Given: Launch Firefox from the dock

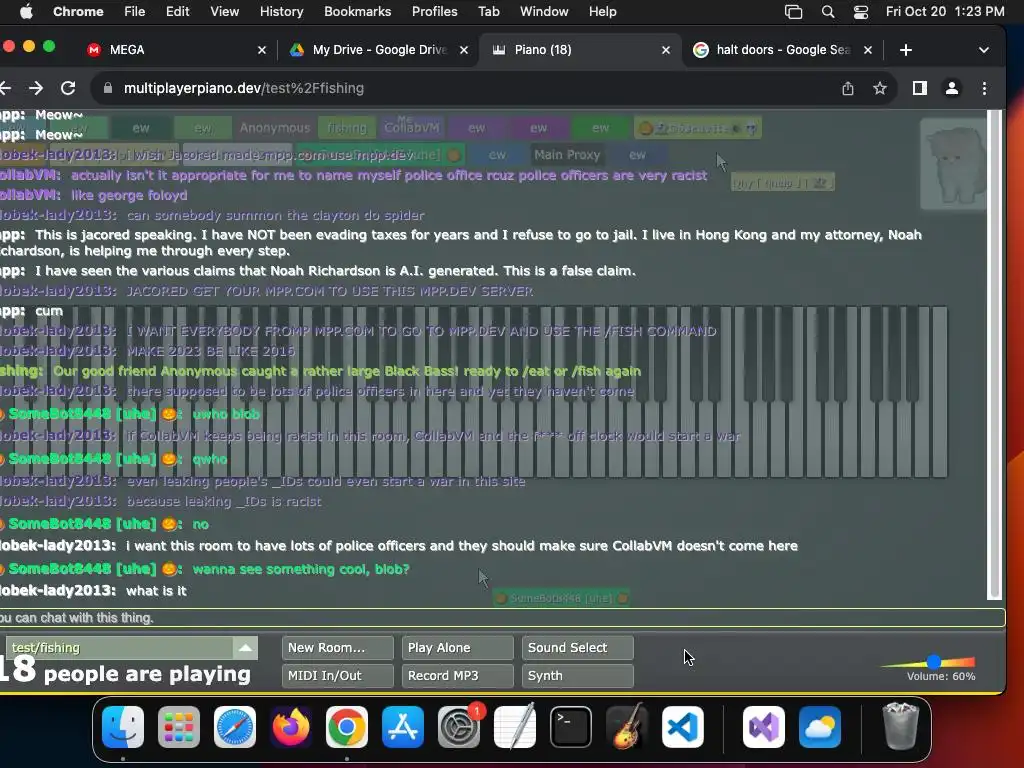Looking at the screenshot, I should click(x=291, y=727).
